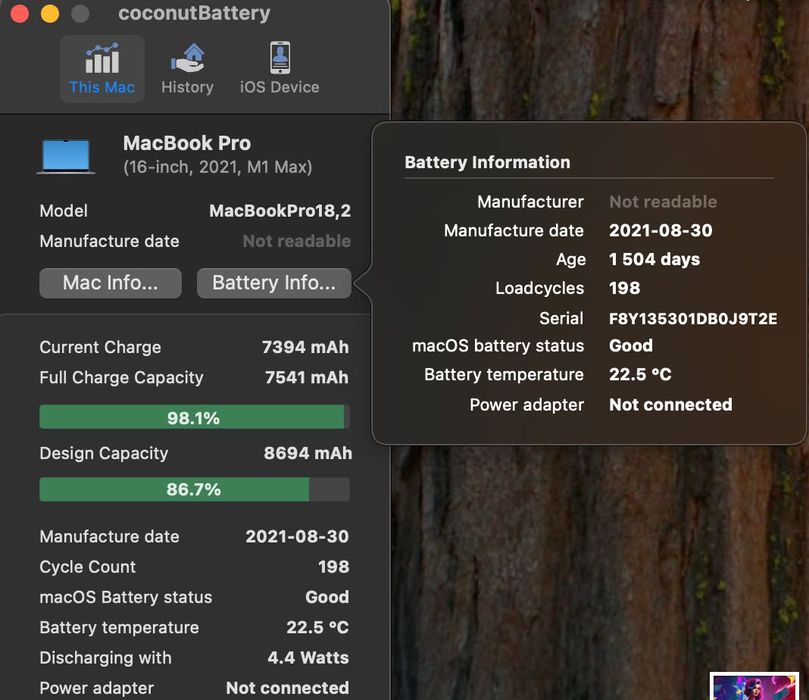Click the popover macOS battery status Good
This screenshot has width=809, height=700.
630,345
